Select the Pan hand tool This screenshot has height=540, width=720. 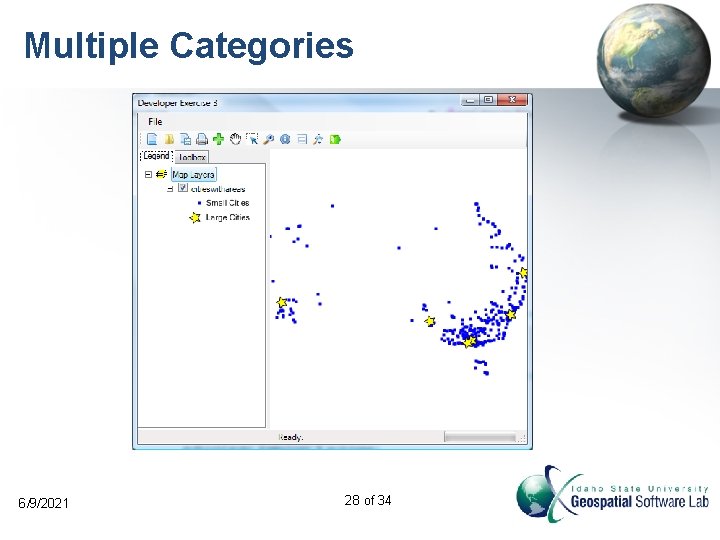pyautogui.click(x=235, y=139)
